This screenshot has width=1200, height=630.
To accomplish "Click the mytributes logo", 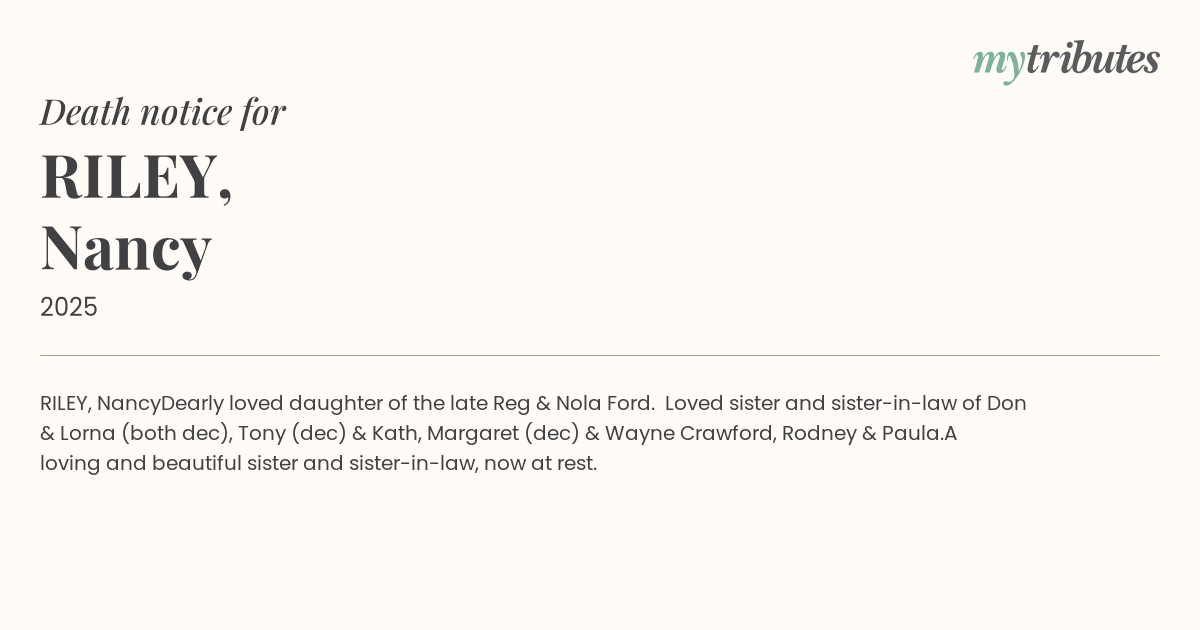I will tap(1066, 60).
